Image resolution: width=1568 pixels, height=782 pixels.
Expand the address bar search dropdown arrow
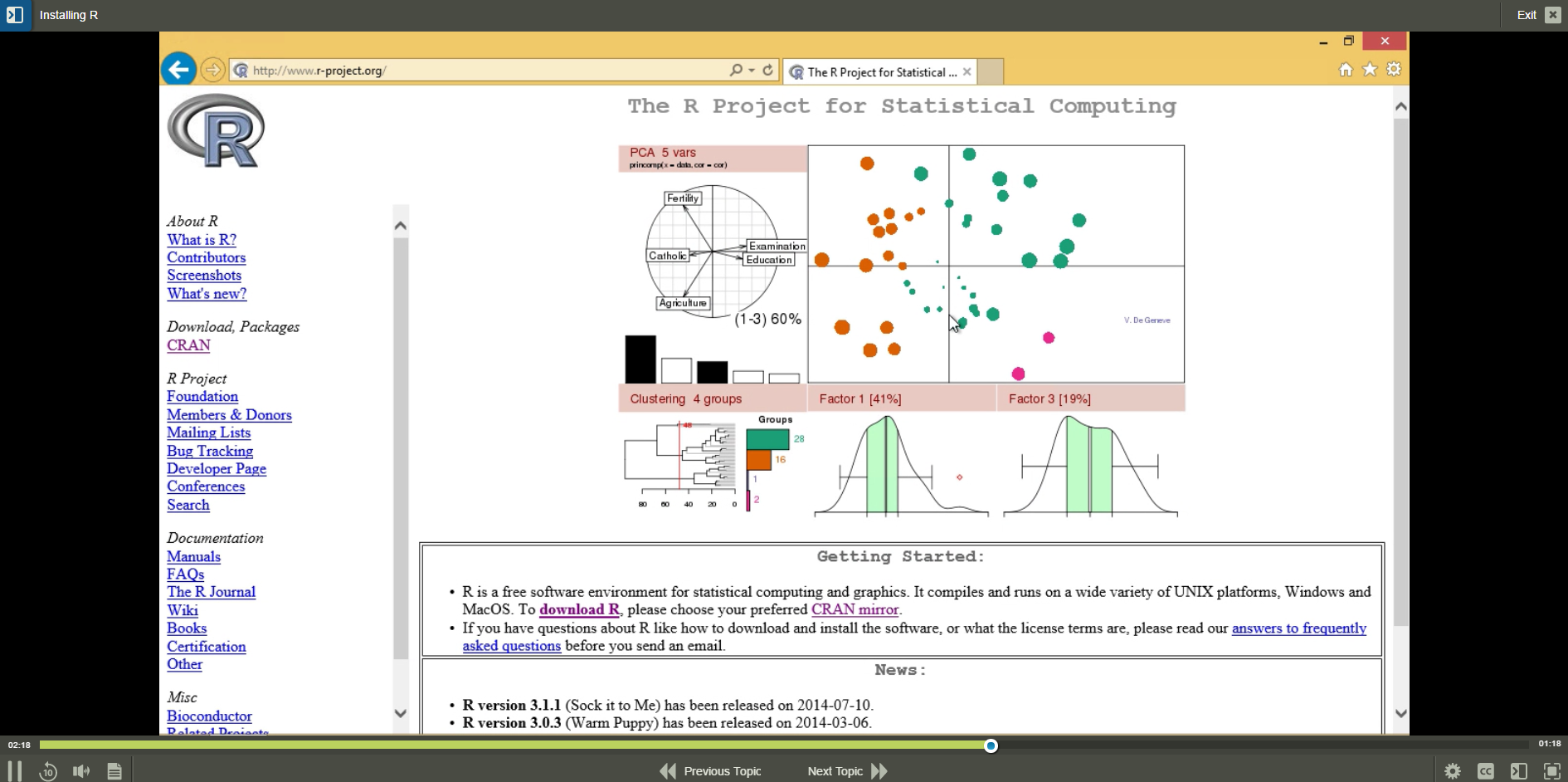coord(752,71)
